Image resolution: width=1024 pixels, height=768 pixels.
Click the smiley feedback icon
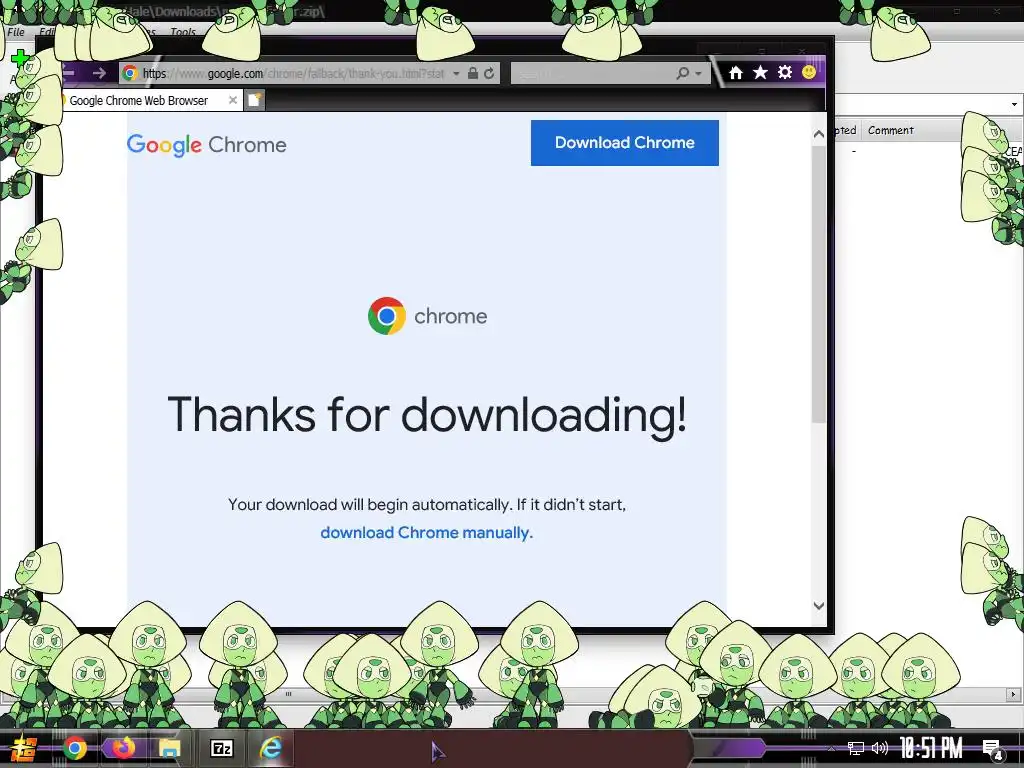(x=809, y=72)
